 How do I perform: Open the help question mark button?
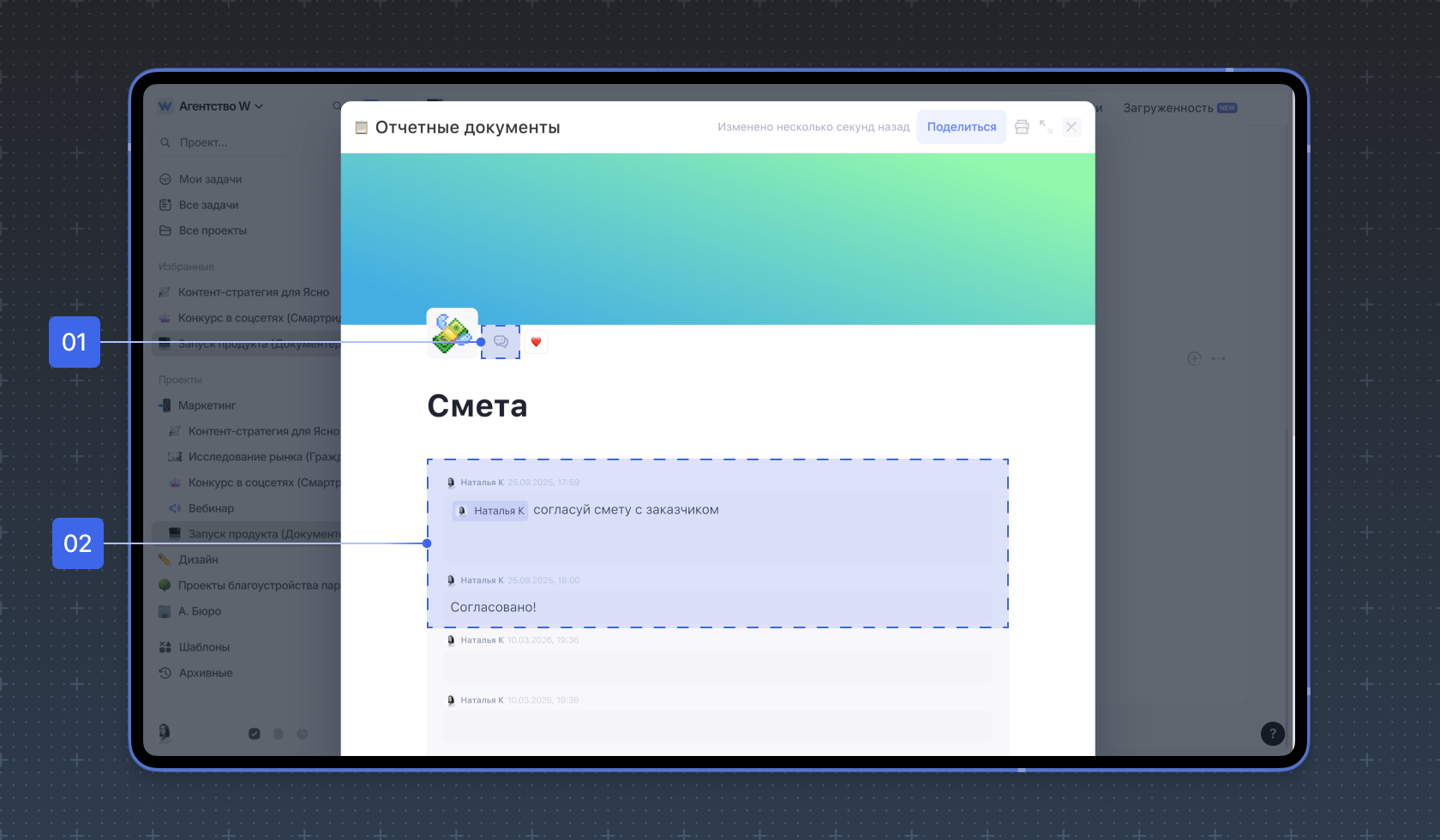point(1272,733)
